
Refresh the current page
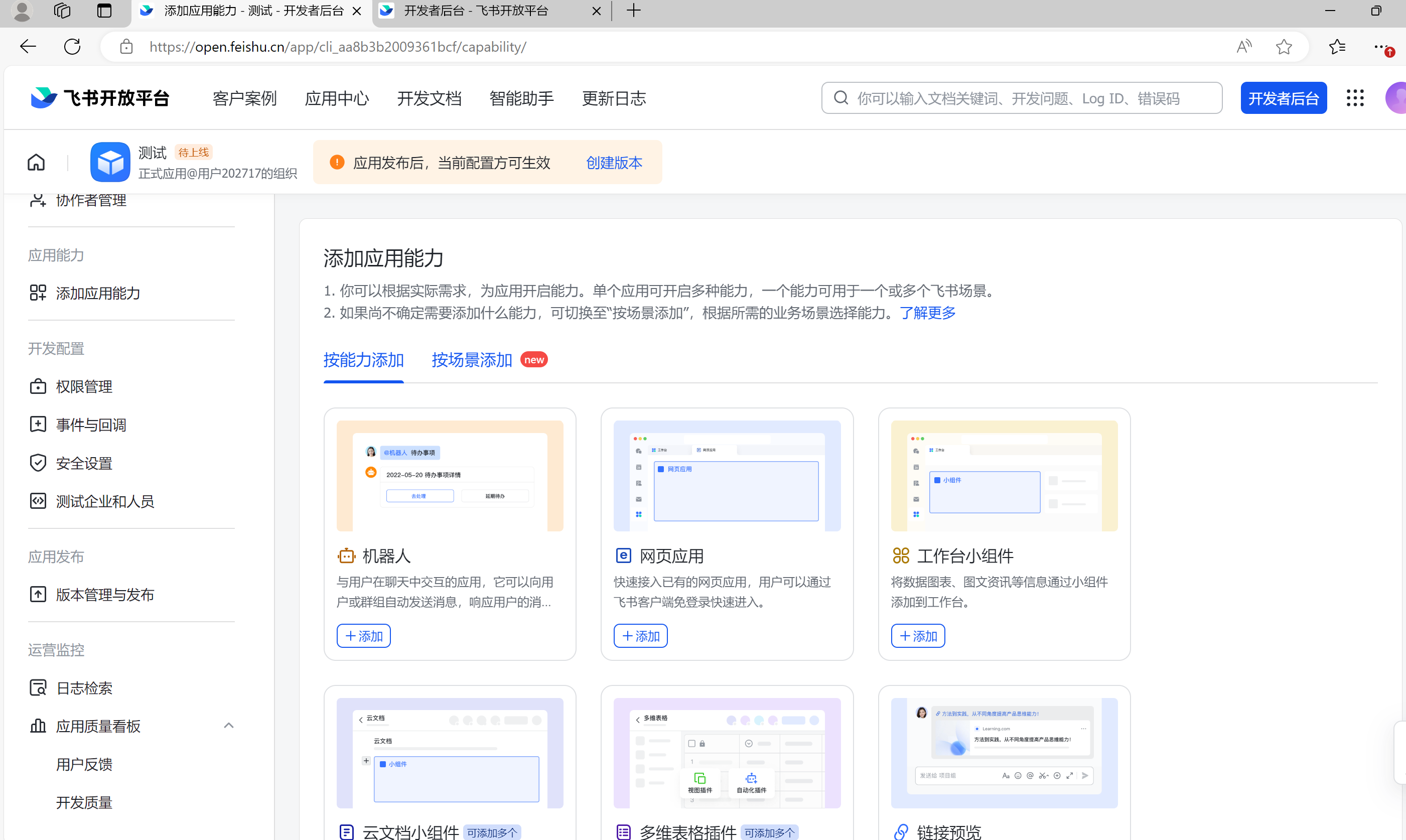72,46
